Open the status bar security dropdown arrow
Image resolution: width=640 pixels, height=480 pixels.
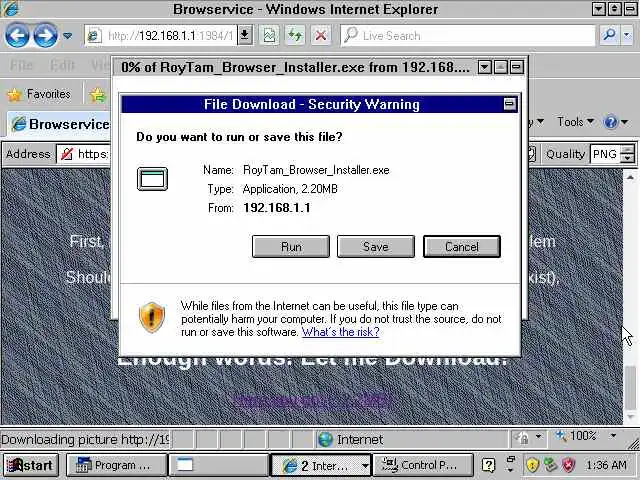tap(539, 437)
